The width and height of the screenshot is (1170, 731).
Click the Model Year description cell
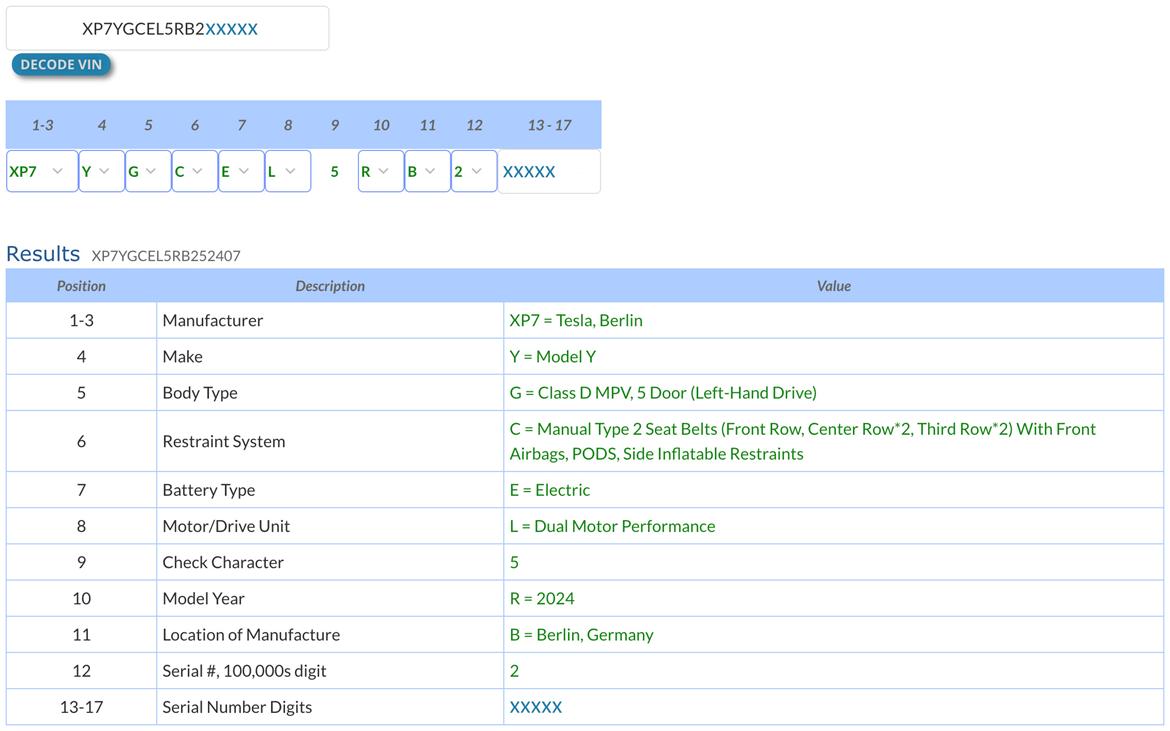(330, 598)
